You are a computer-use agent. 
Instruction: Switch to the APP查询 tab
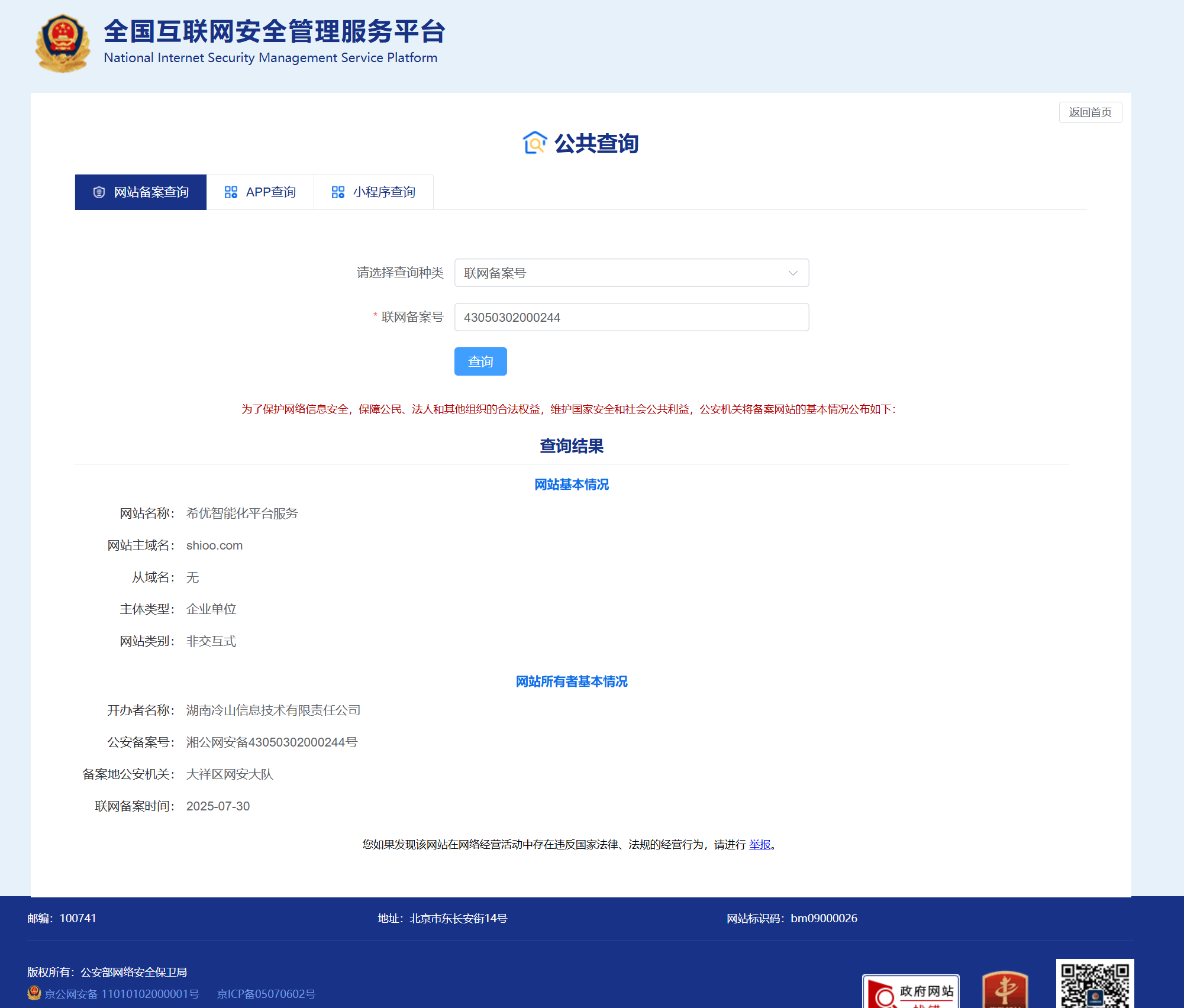click(x=260, y=192)
